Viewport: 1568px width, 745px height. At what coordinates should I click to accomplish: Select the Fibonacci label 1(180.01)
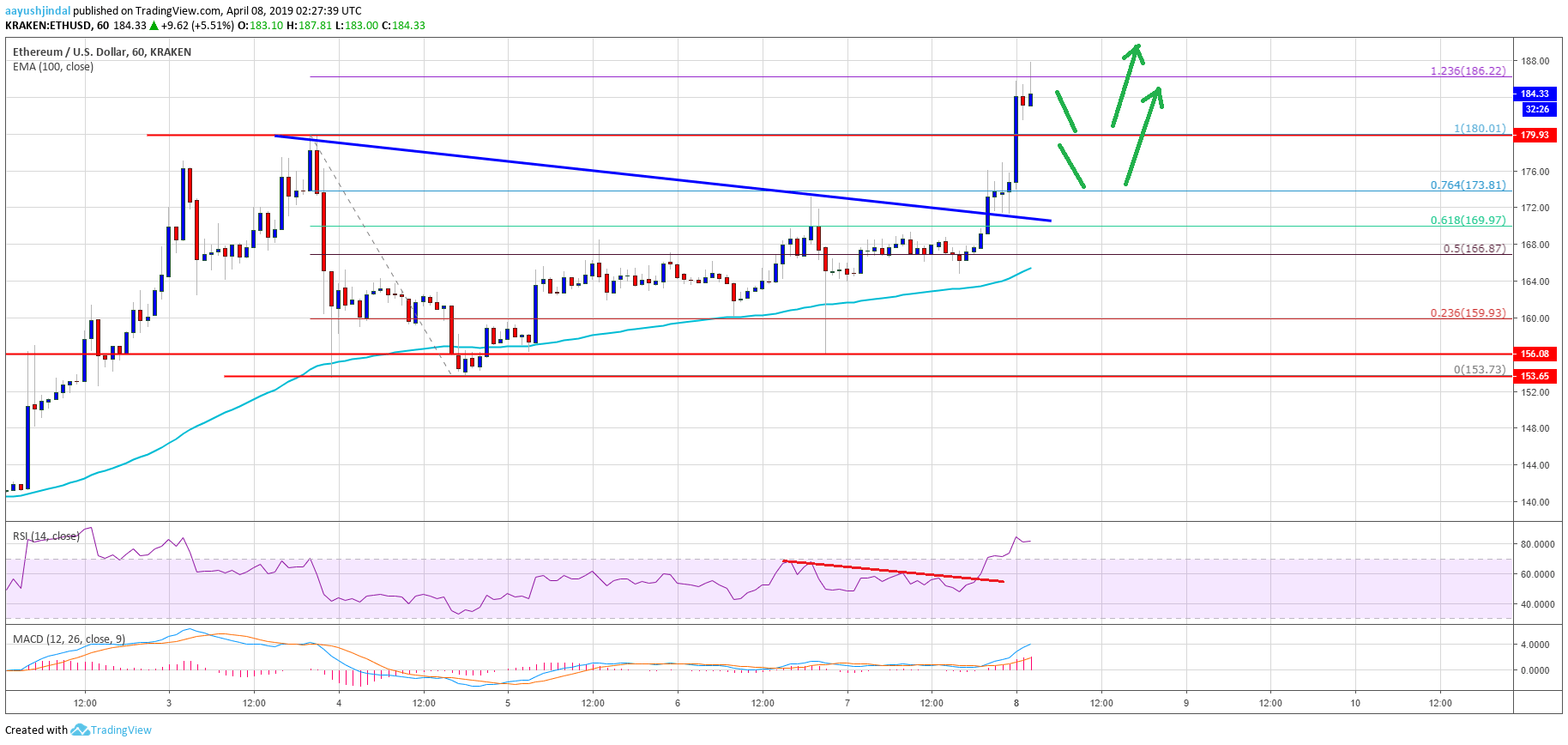(x=1480, y=128)
